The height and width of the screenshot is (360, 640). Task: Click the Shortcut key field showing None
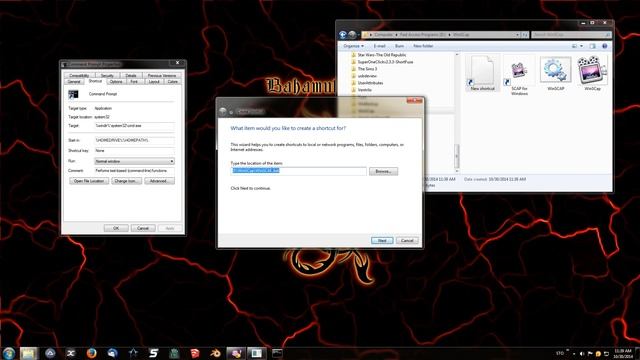(x=134, y=151)
